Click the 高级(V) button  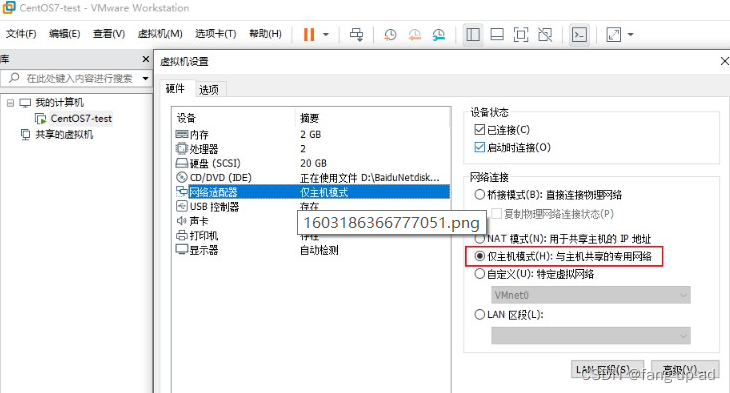(x=685, y=369)
